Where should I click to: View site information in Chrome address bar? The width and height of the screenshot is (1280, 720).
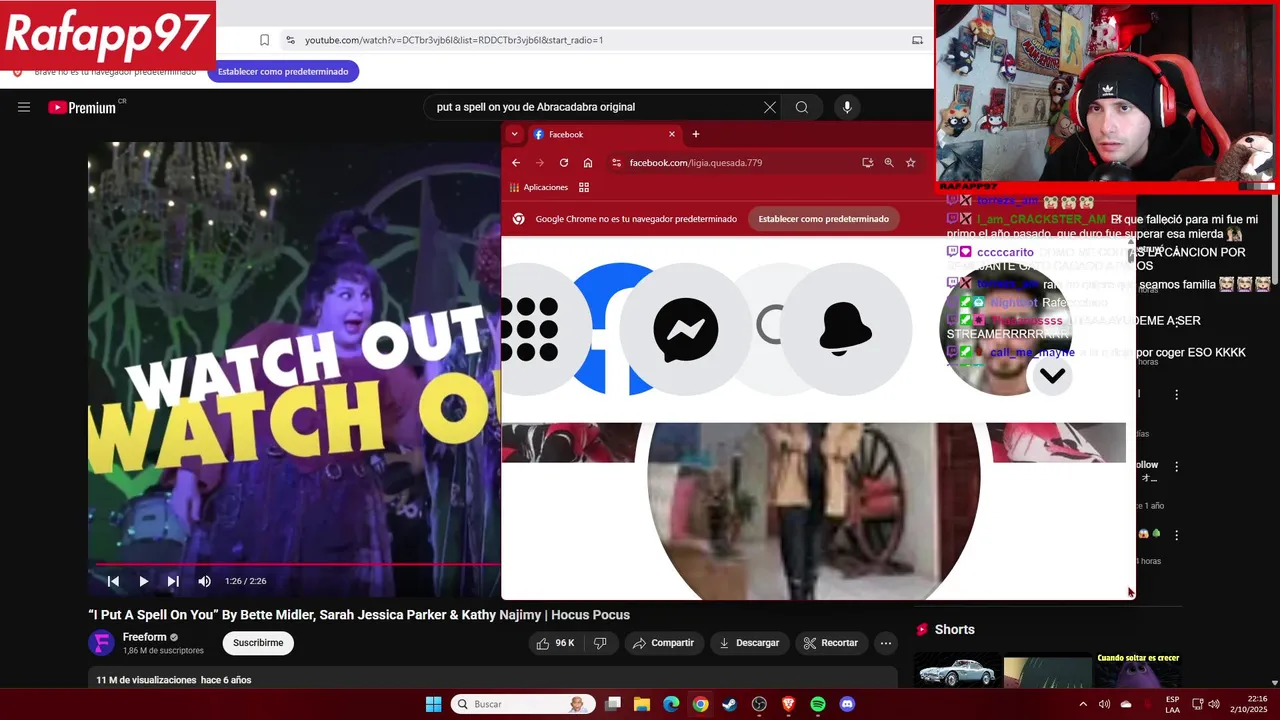tap(617, 163)
